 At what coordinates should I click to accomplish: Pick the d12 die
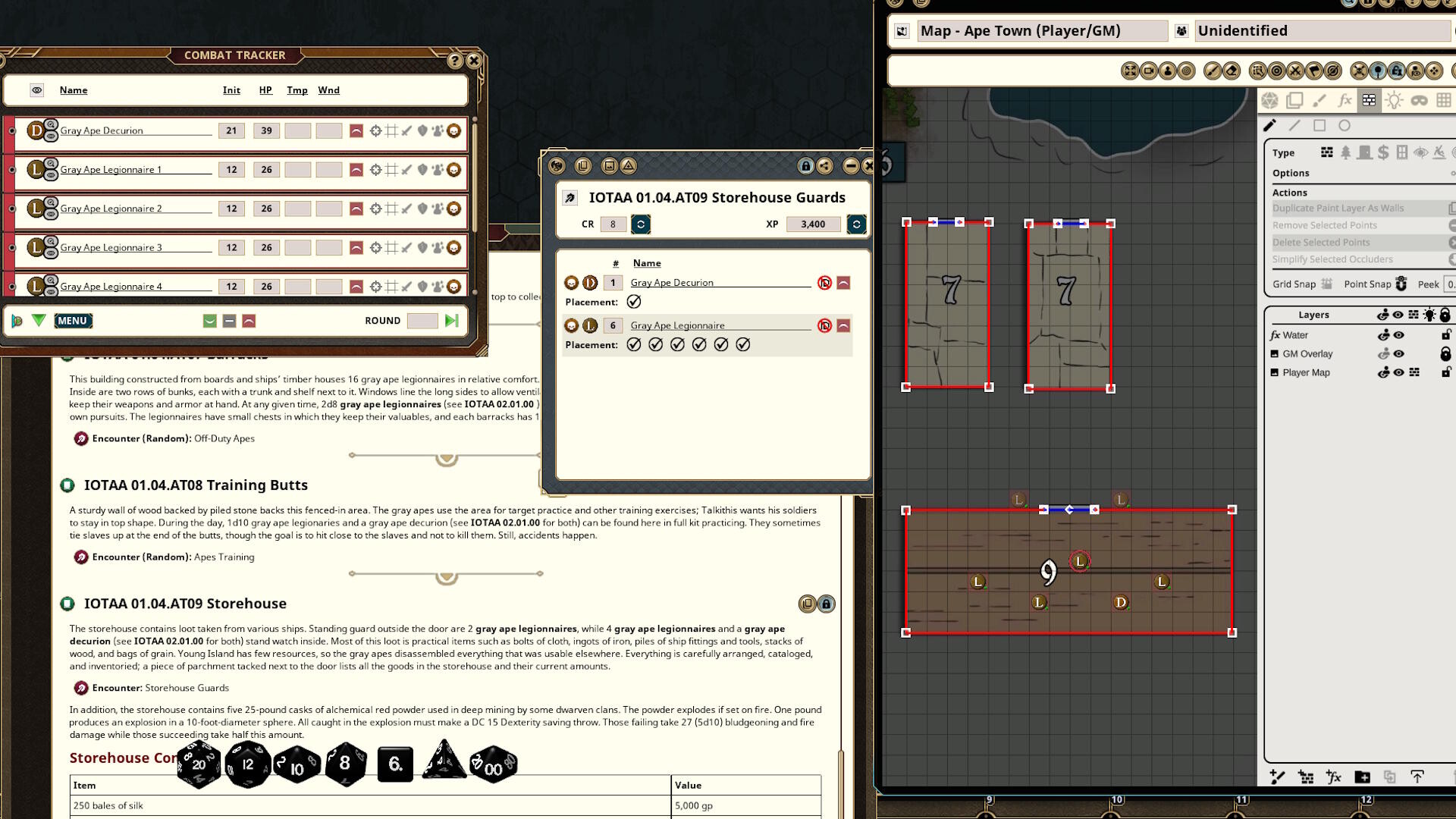click(x=248, y=764)
